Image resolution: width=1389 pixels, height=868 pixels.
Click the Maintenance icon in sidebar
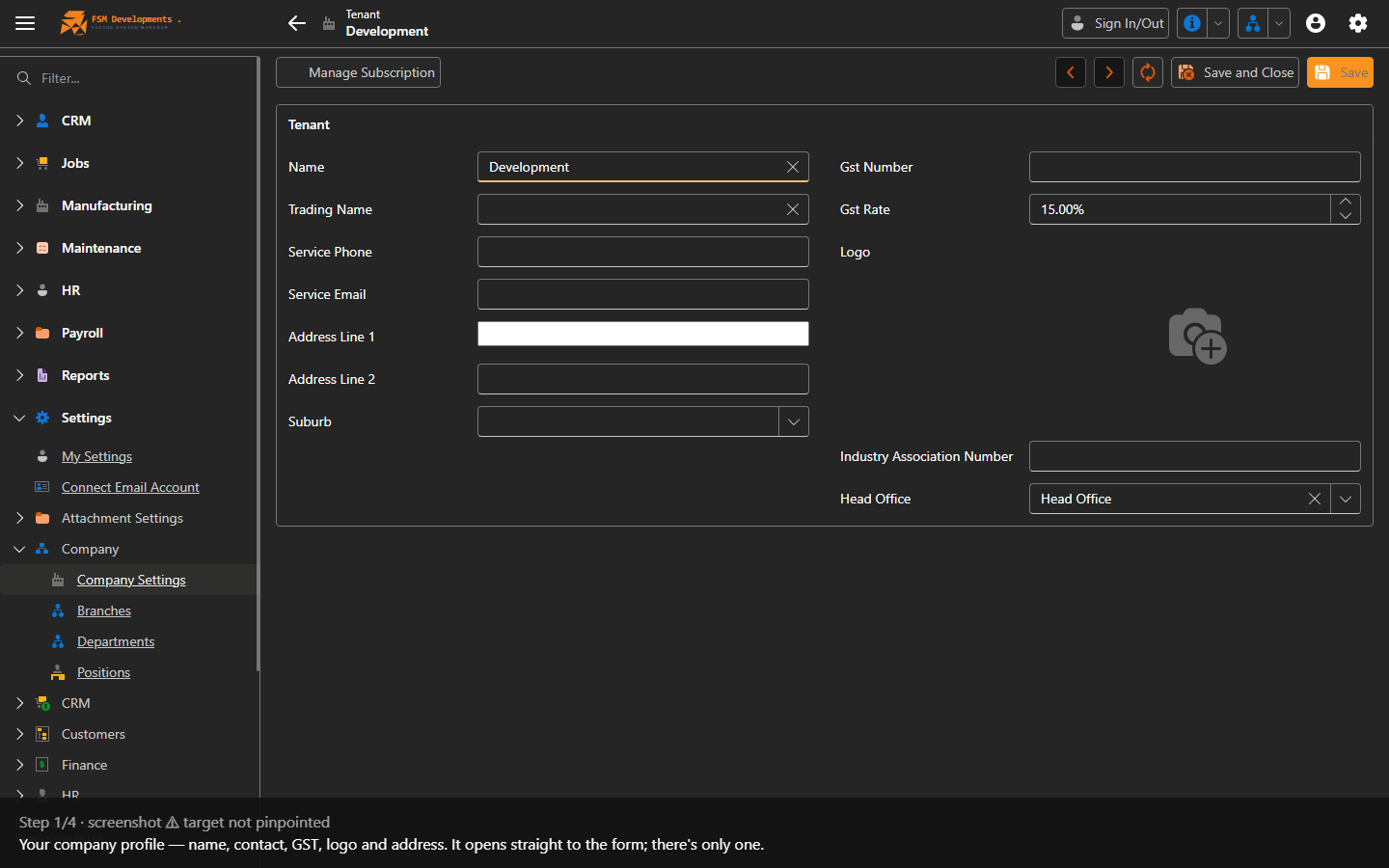tap(42, 248)
